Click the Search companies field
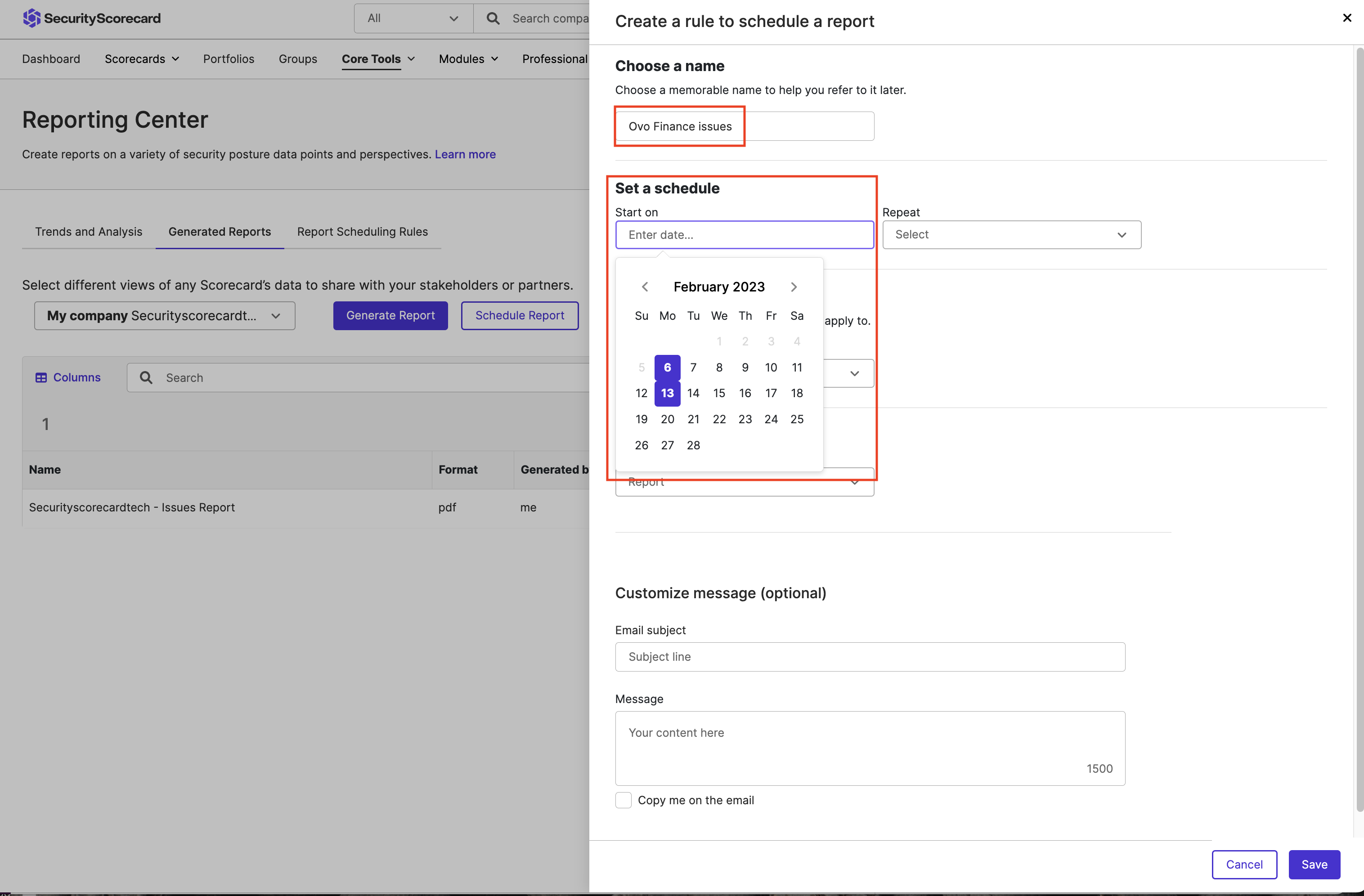 [x=531, y=18]
